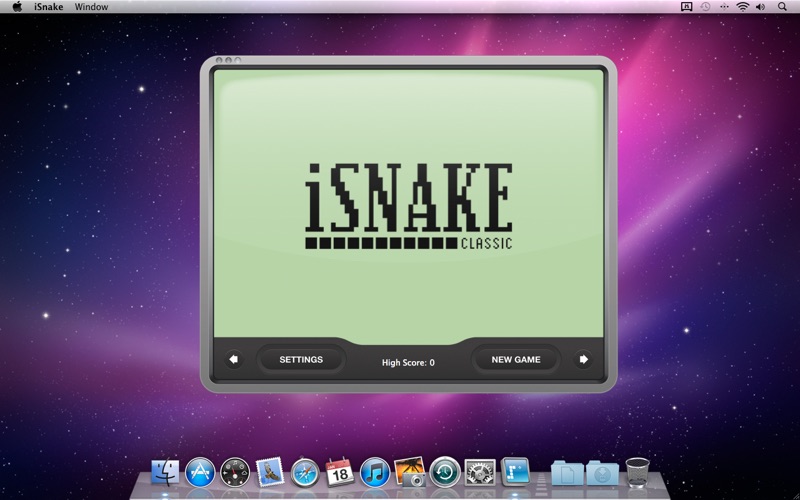The height and width of the screenshot is (500, 800).
Task: Click the right arrow in iSnake
Action: point(583,359)
